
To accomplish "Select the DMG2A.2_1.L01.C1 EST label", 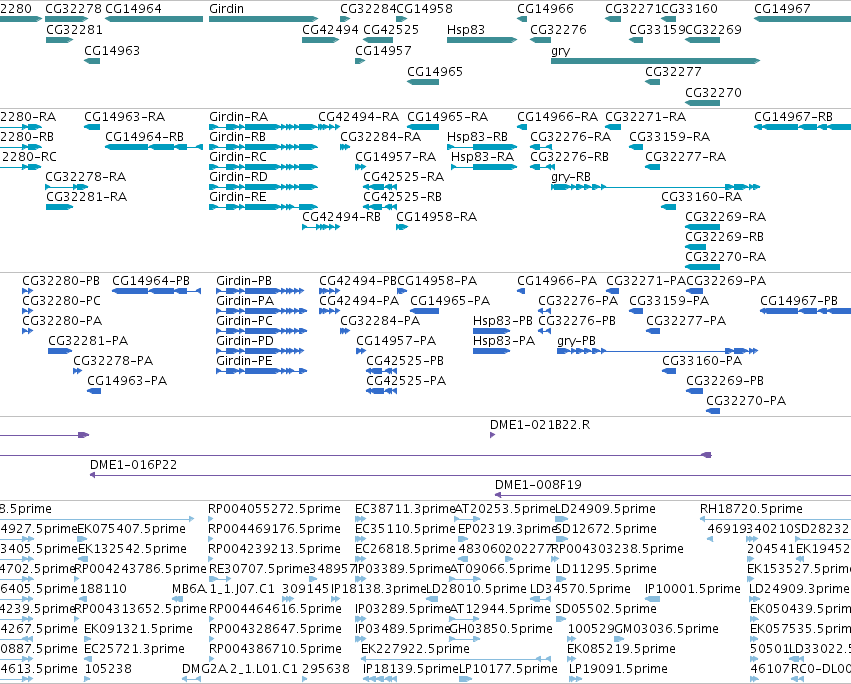I will (x=240, y=669).
